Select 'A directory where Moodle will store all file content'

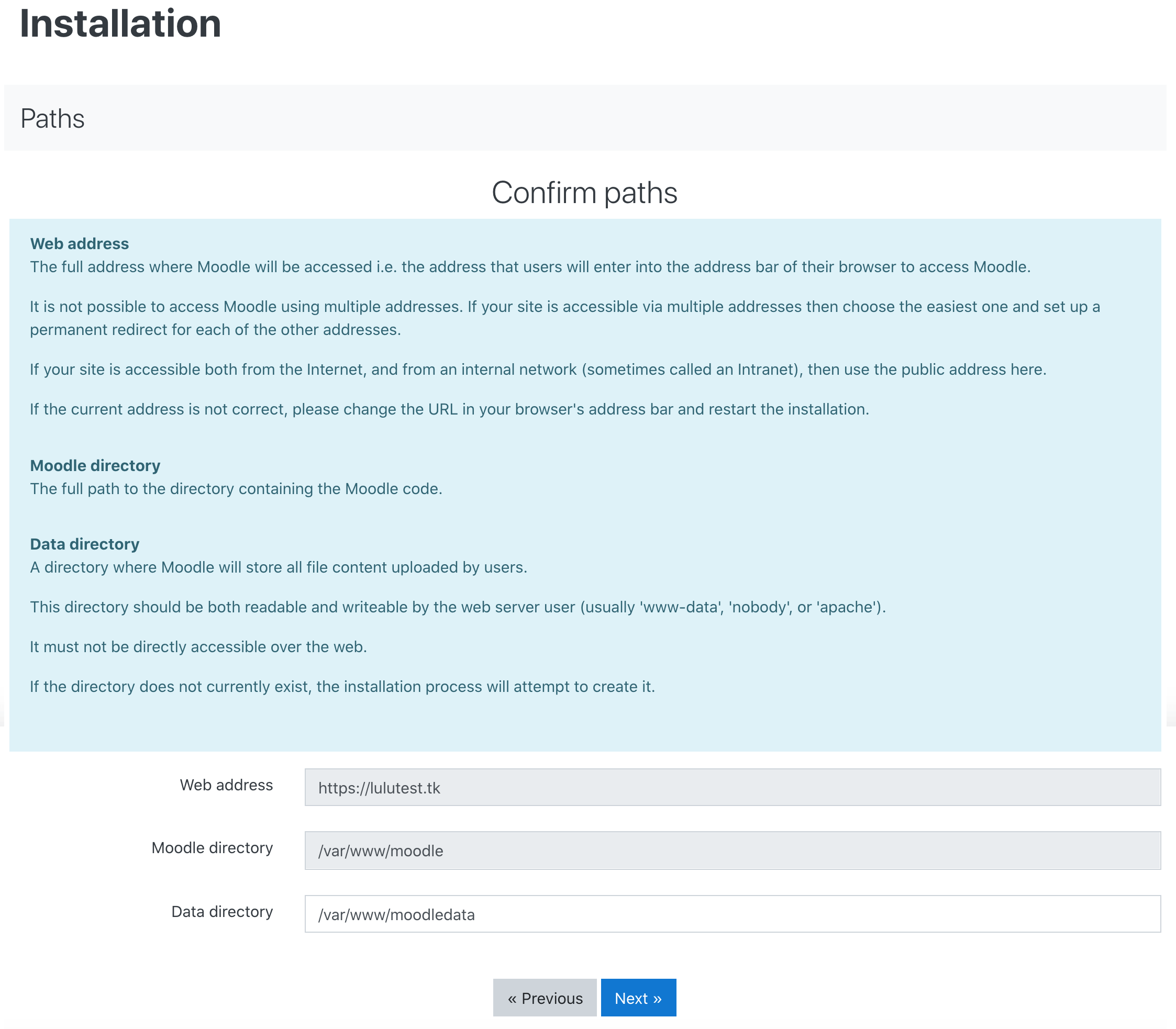click(x=279, y=567)
